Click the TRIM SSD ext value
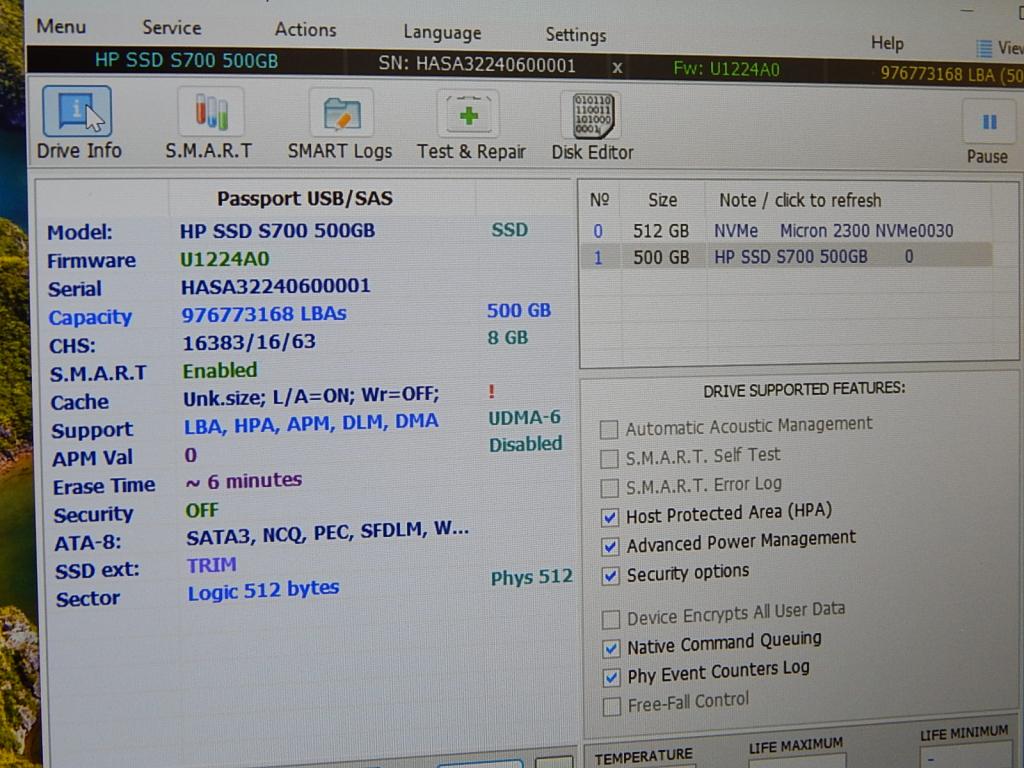Image resolution: width=1024 pixels, height=768 pixels. (212, 565)
